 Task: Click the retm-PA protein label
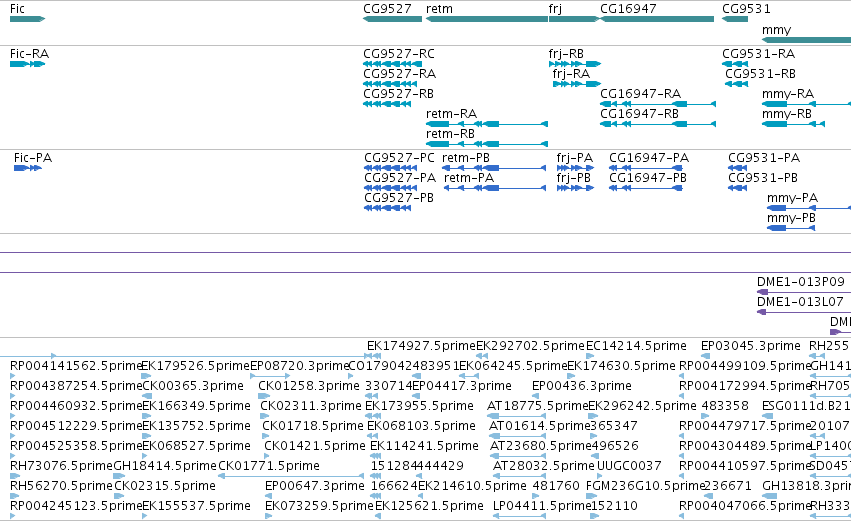tap(469, 178)
